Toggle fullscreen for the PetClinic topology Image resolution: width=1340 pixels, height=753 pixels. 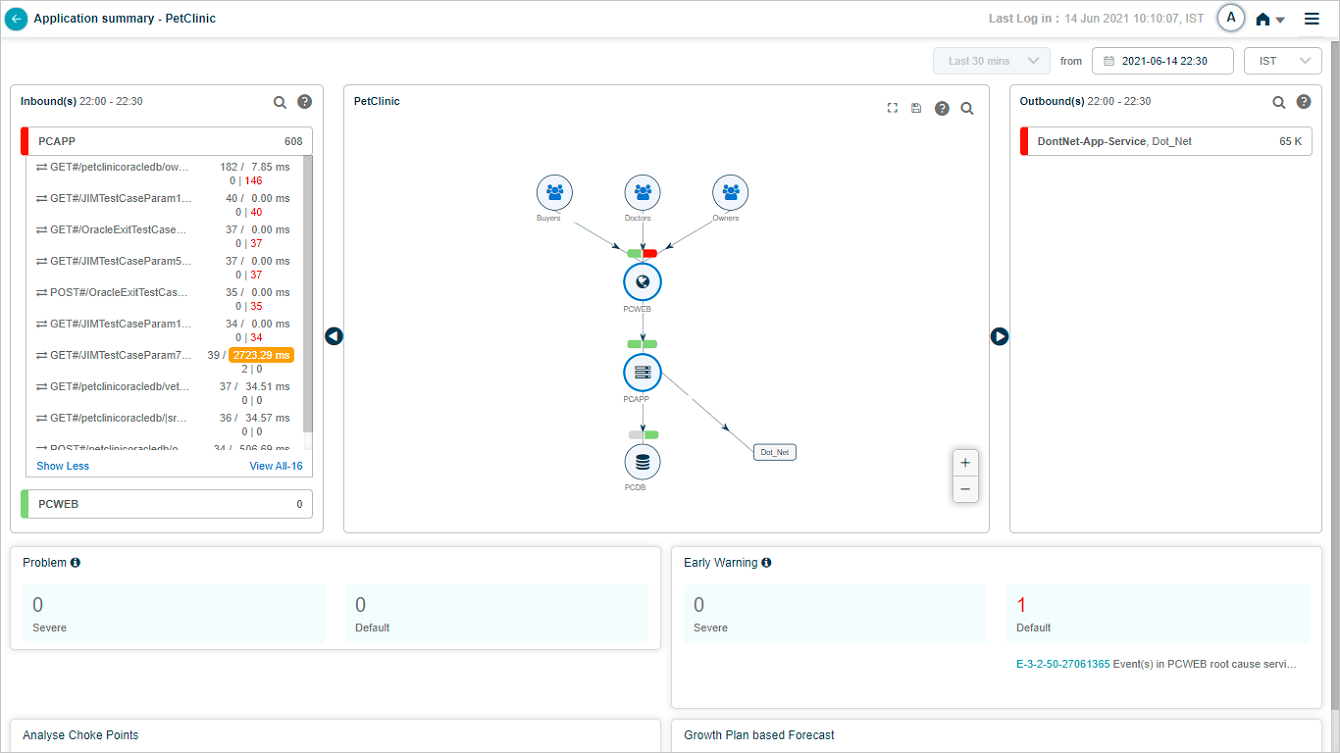point(893,108)
